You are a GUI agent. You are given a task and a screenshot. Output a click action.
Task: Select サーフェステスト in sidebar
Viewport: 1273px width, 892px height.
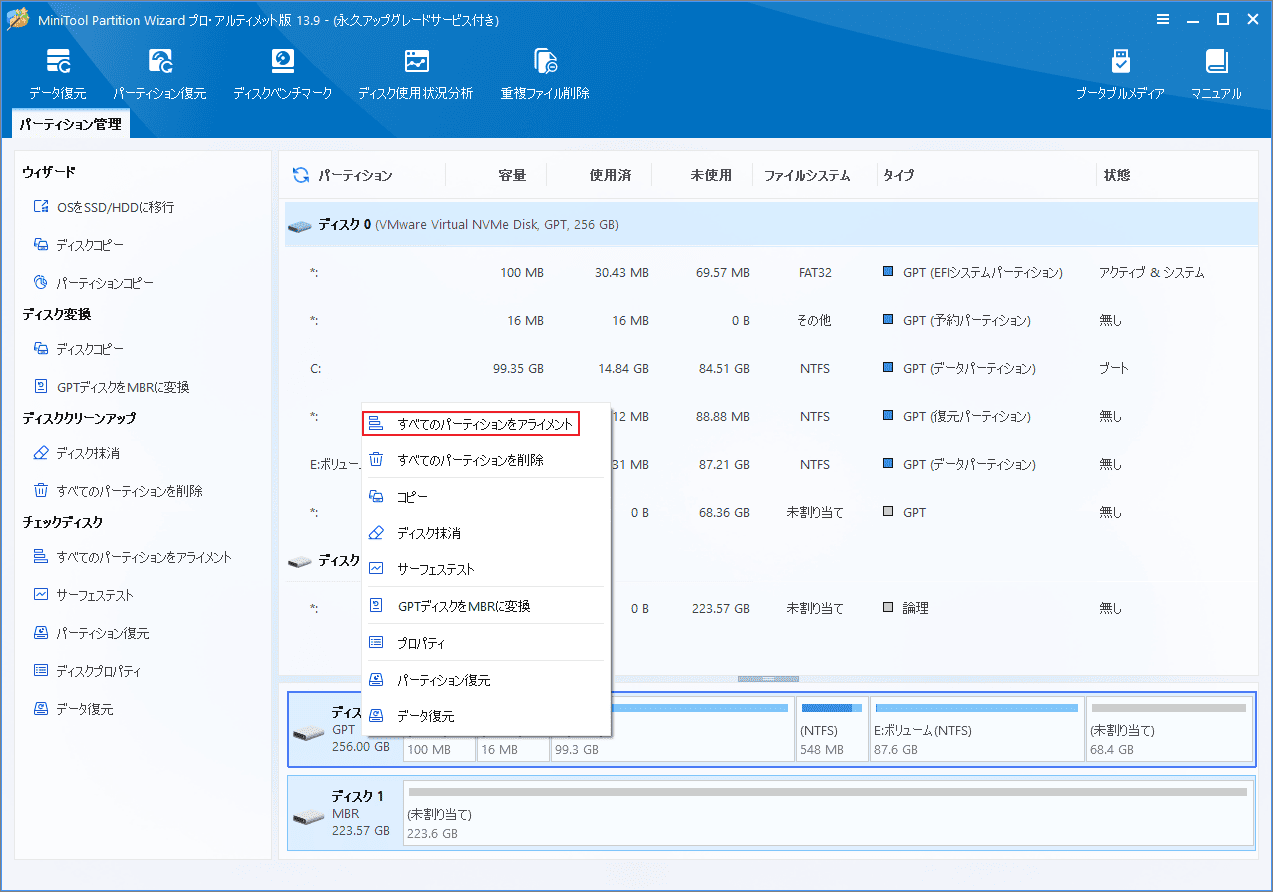coord(83,595)
